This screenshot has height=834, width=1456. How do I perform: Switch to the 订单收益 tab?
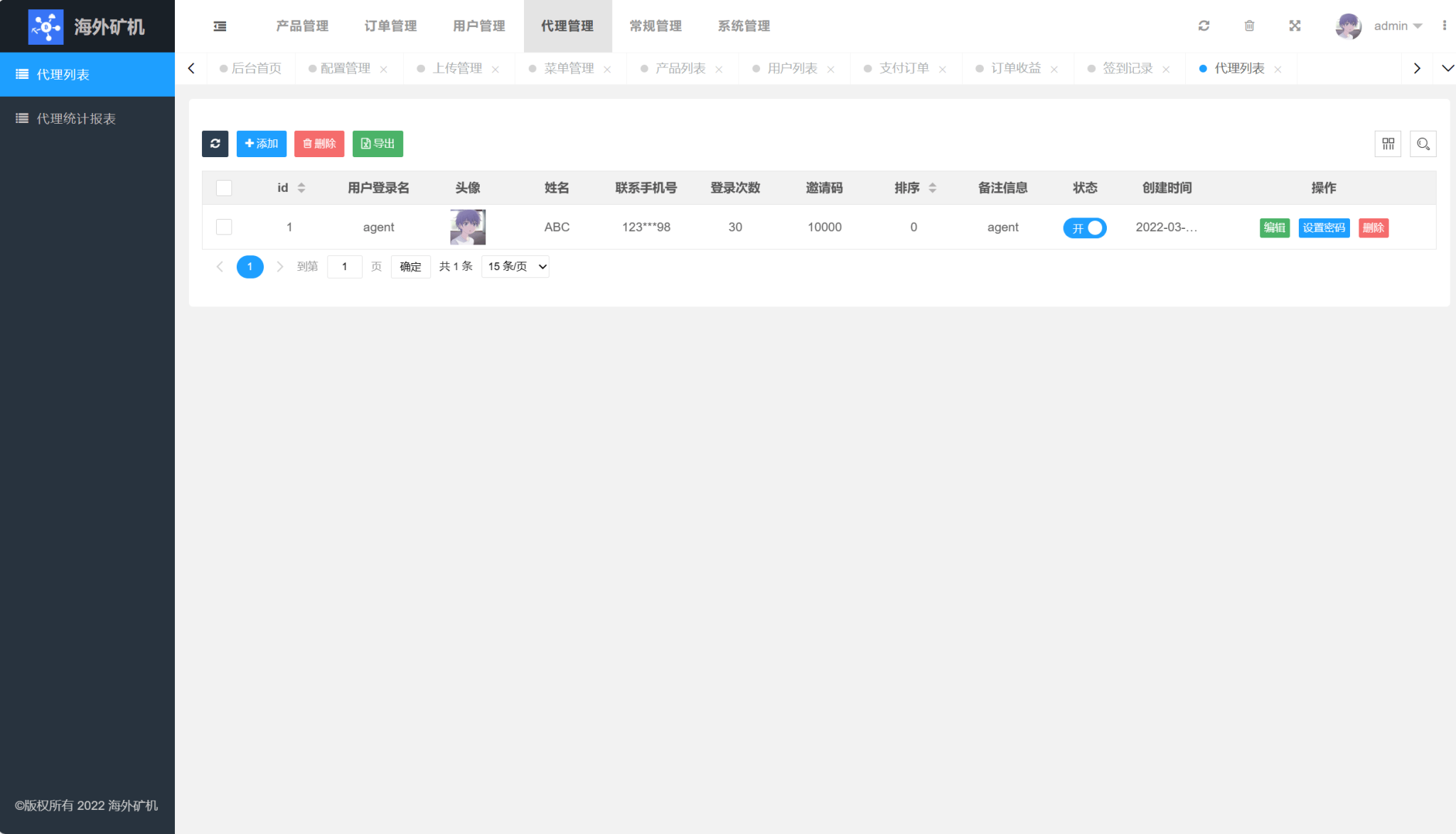[1015, 68]
